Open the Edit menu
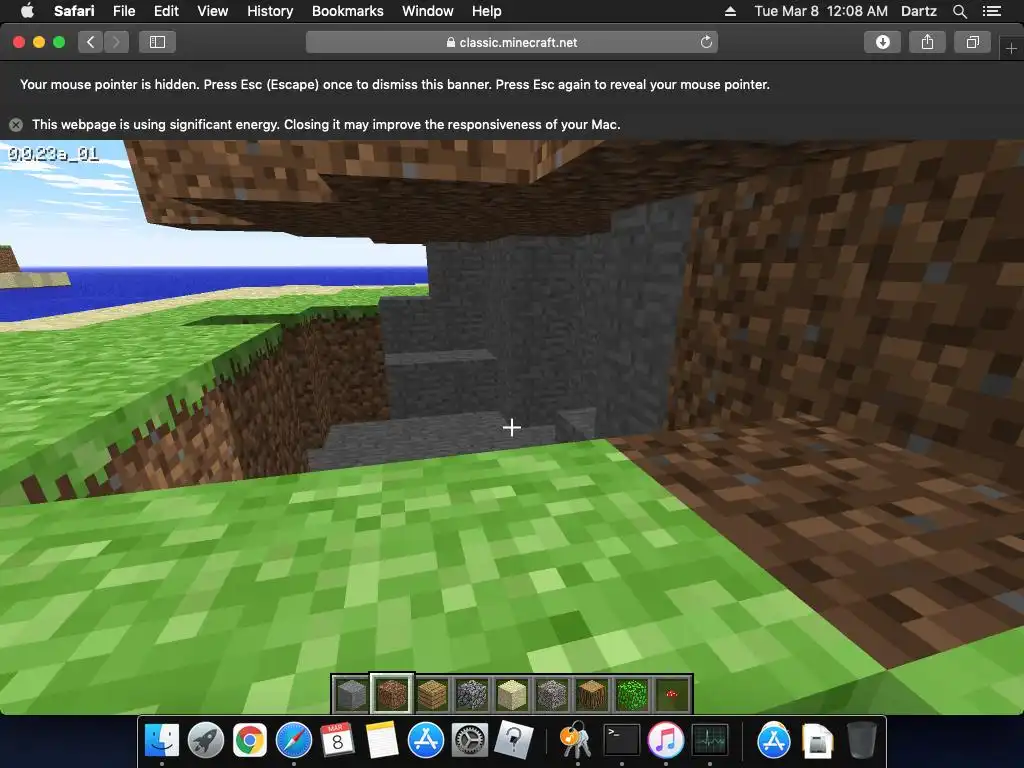The image size is (1024, 768). pos(166,11)
